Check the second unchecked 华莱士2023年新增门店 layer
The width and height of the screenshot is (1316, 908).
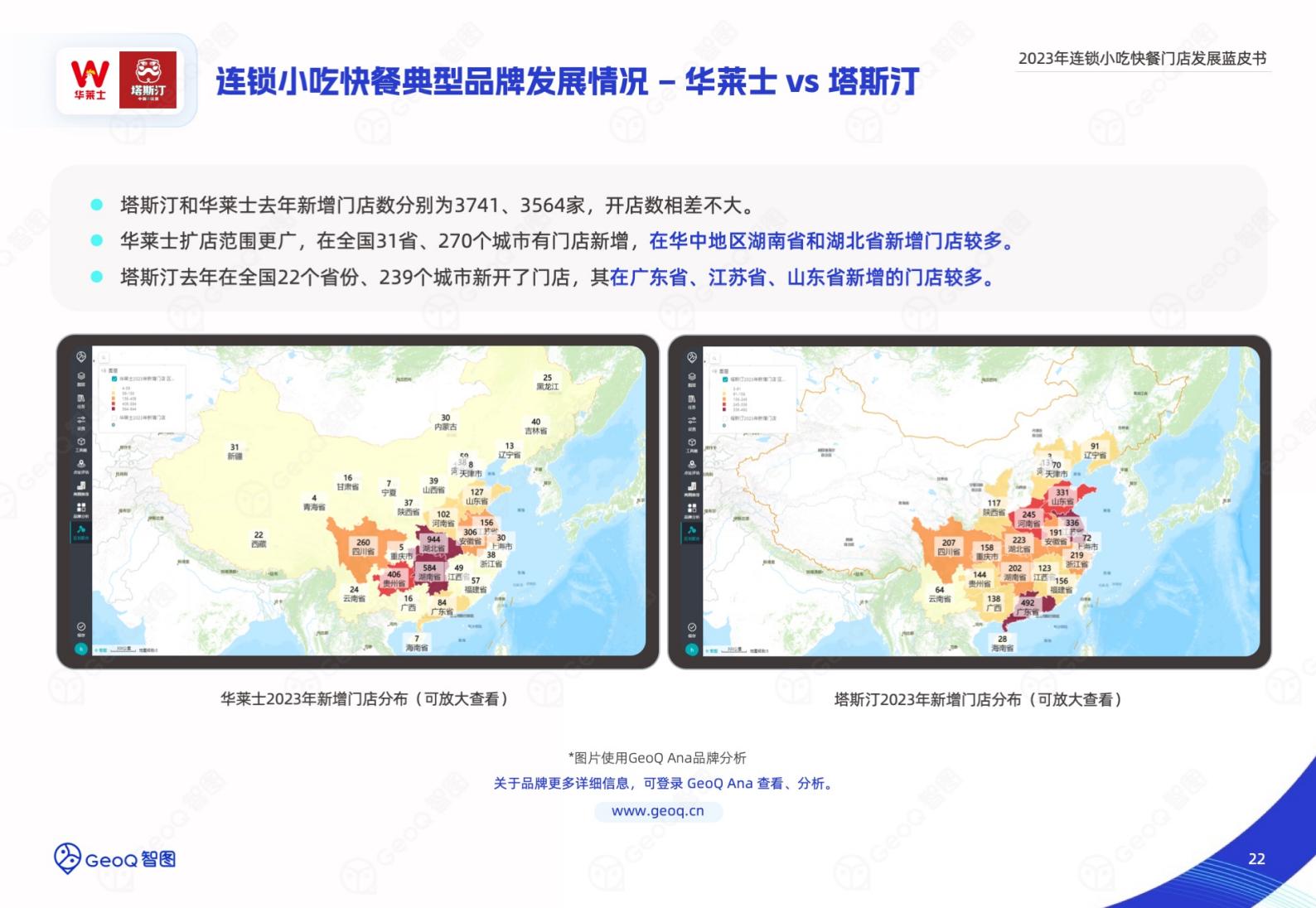114,418
